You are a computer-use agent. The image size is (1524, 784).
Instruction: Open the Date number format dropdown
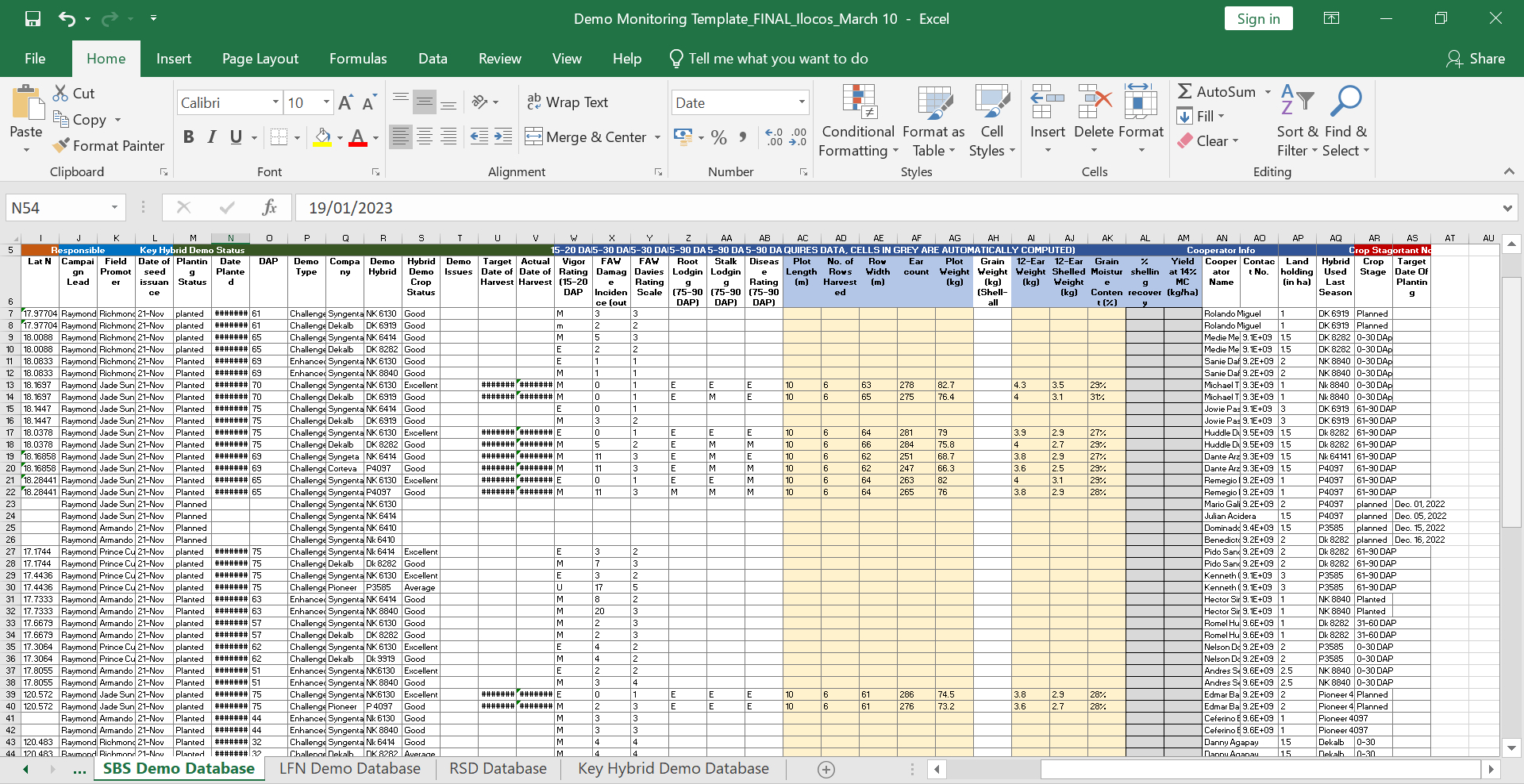click(802, 102)
